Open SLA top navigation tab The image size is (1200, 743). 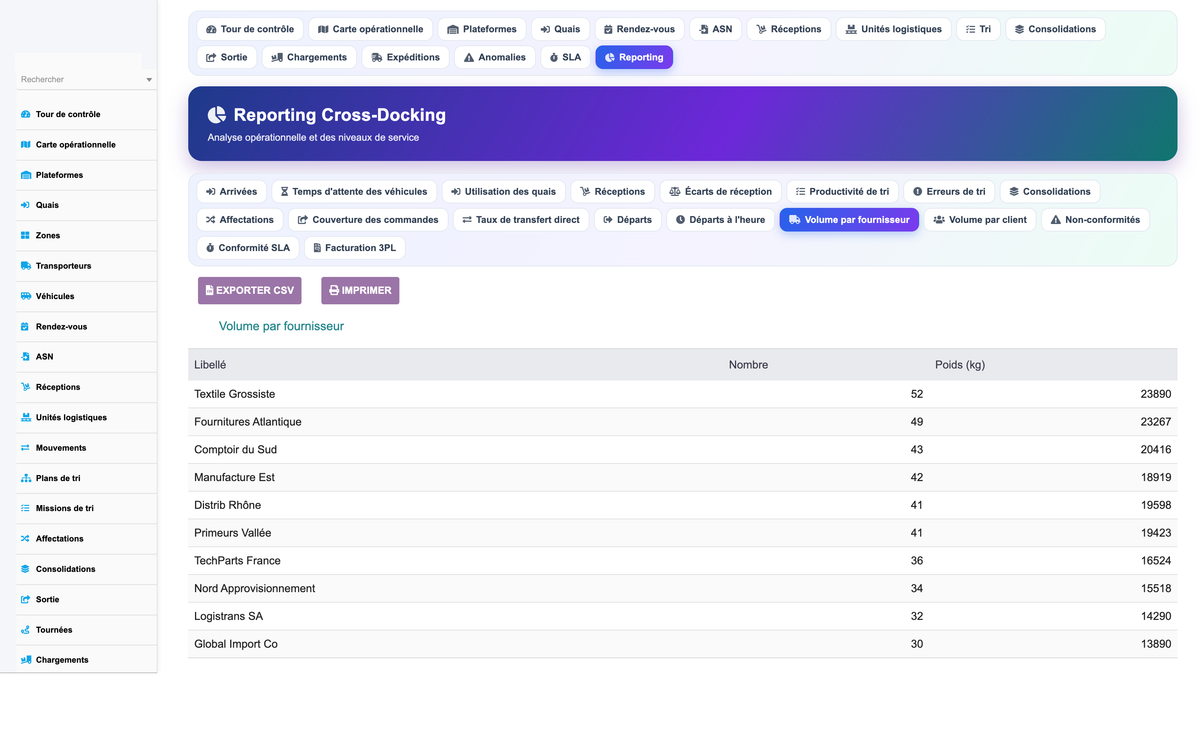click(566, 57)
